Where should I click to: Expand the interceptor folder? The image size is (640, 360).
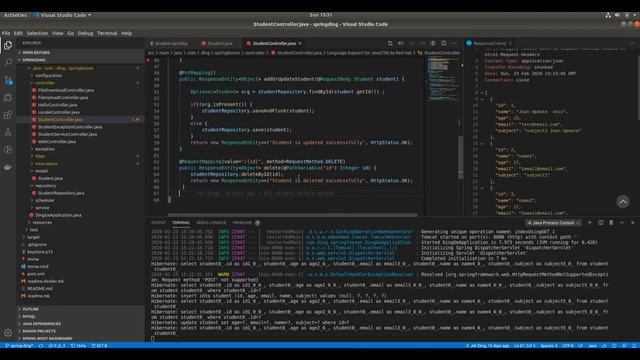(46, 164)
